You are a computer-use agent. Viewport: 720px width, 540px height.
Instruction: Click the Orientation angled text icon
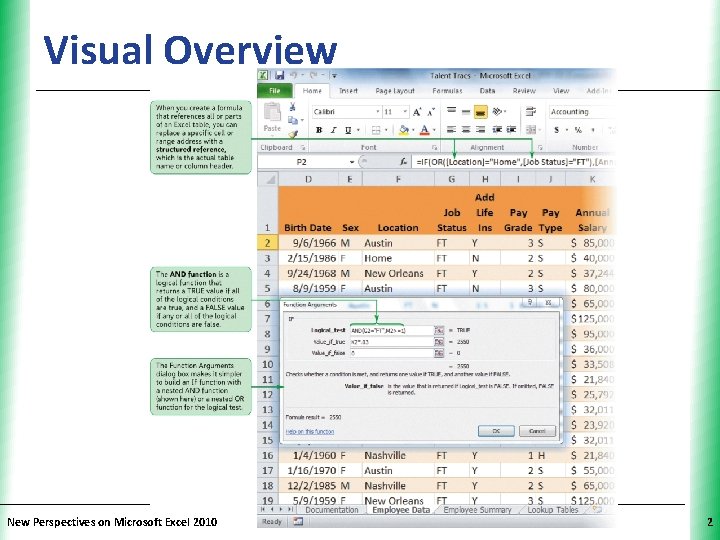(497, 112)
